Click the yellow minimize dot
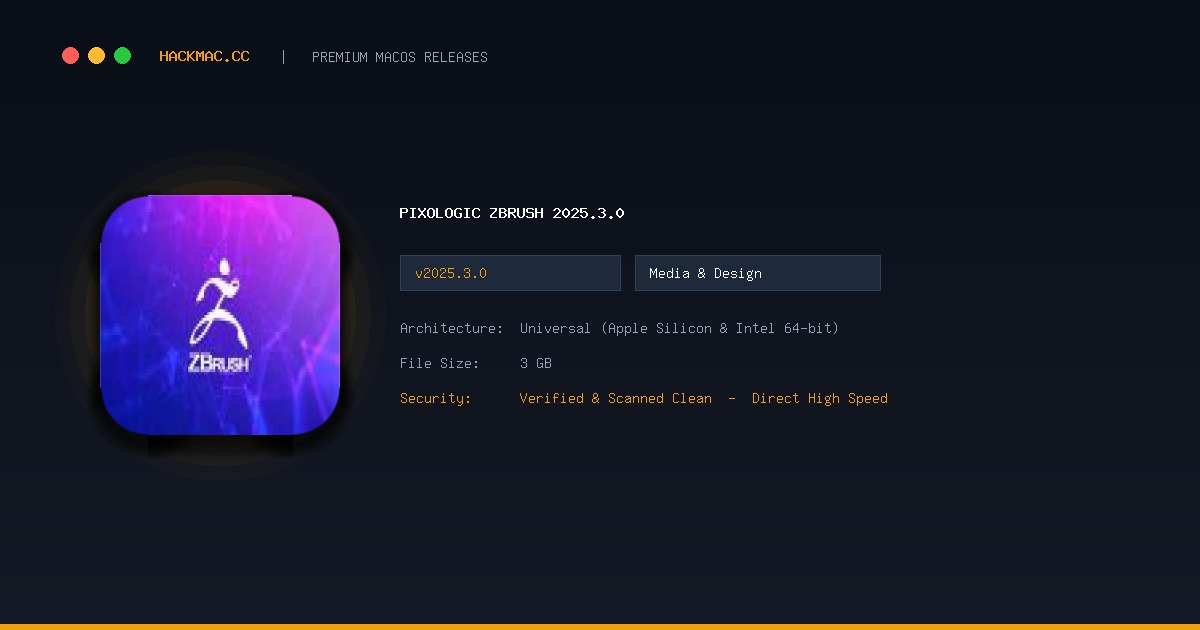Viewport: 1200px width, 630px height. (96, 56)
